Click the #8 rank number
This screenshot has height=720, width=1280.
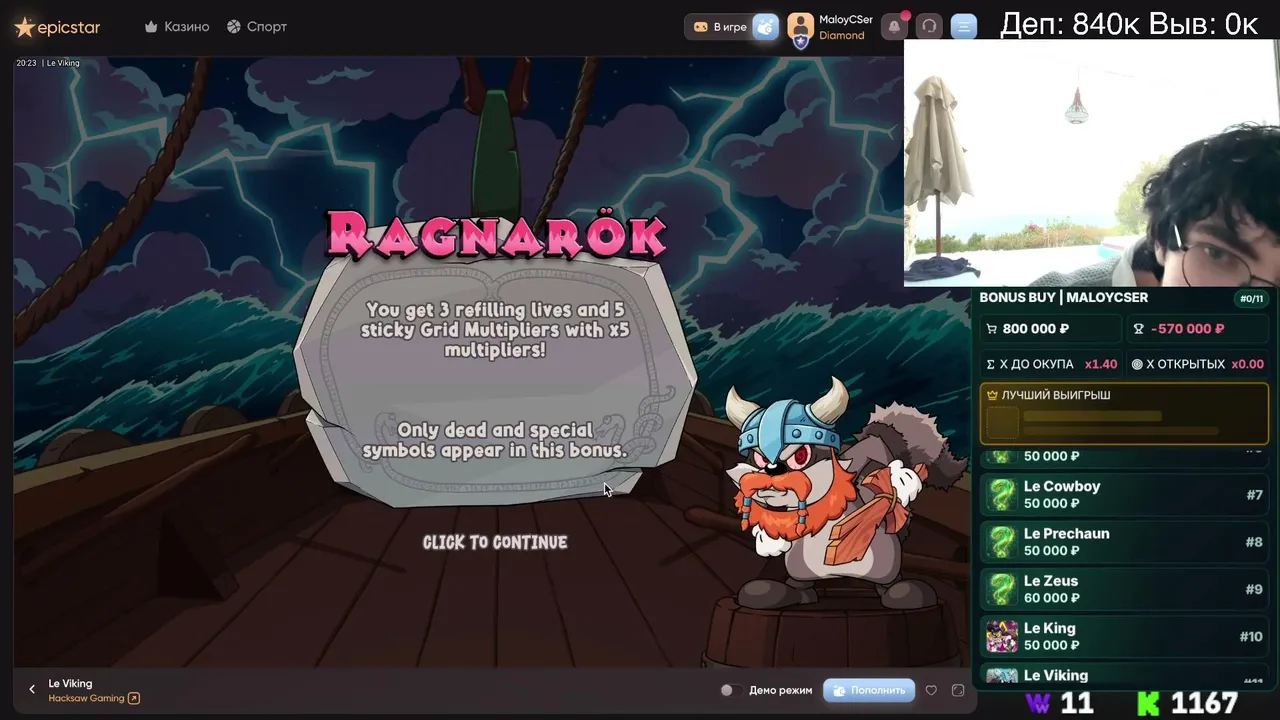(x=1254, y=542)
